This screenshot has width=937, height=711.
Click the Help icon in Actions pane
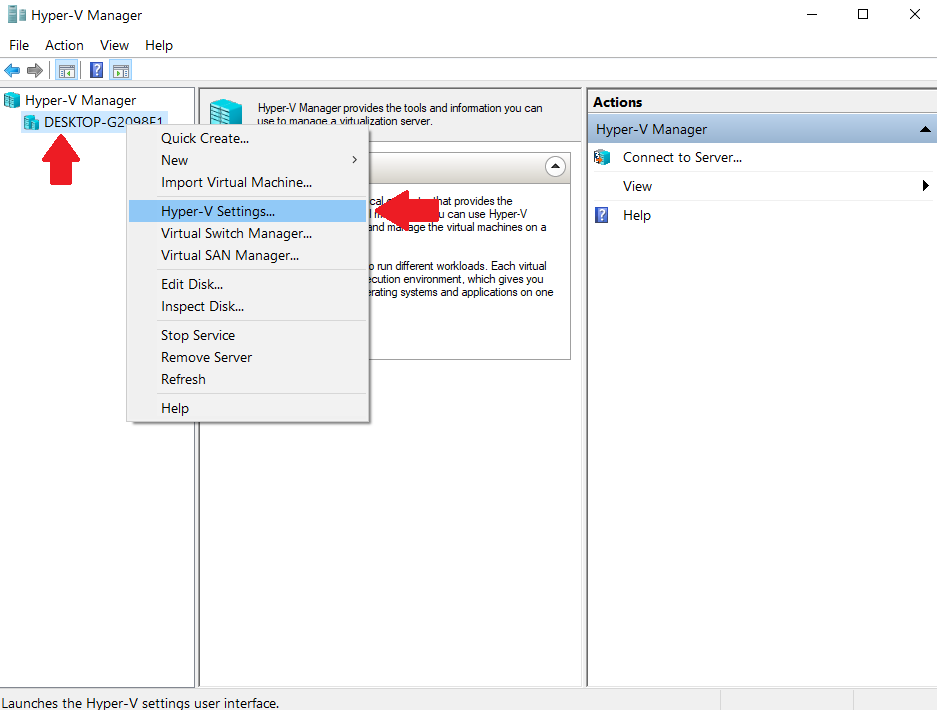pos(602,215)
